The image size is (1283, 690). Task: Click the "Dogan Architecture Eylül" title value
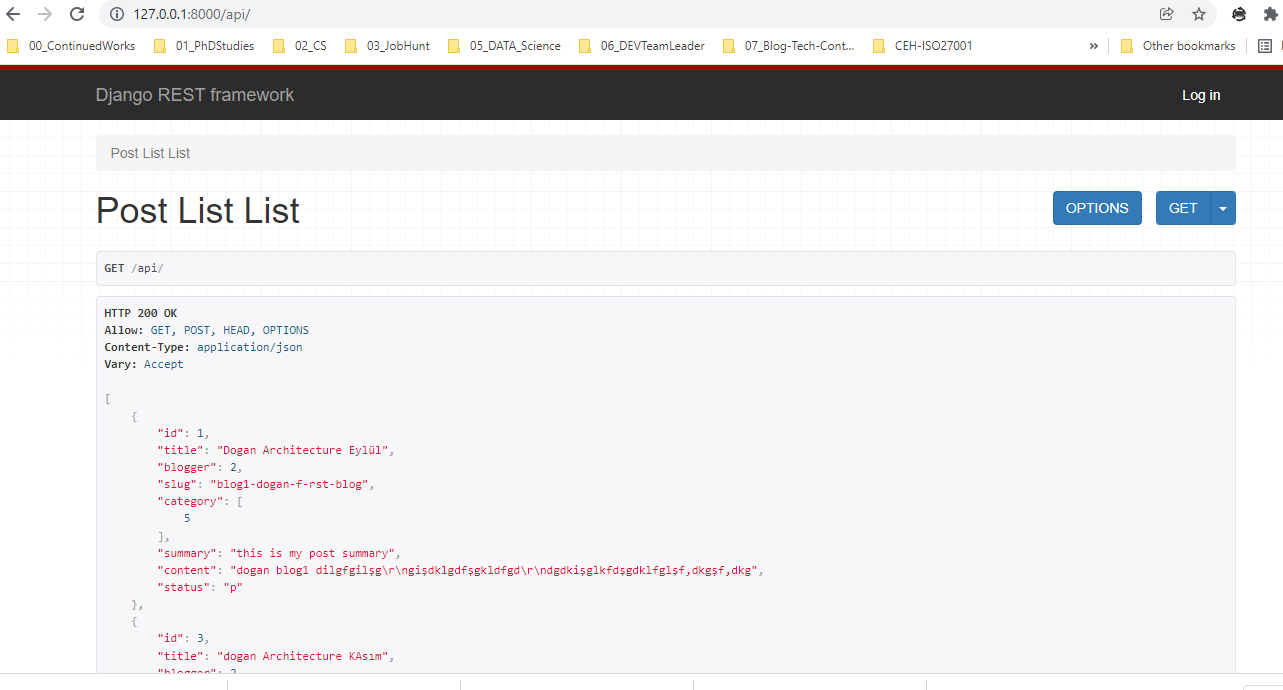coord(303,450)
